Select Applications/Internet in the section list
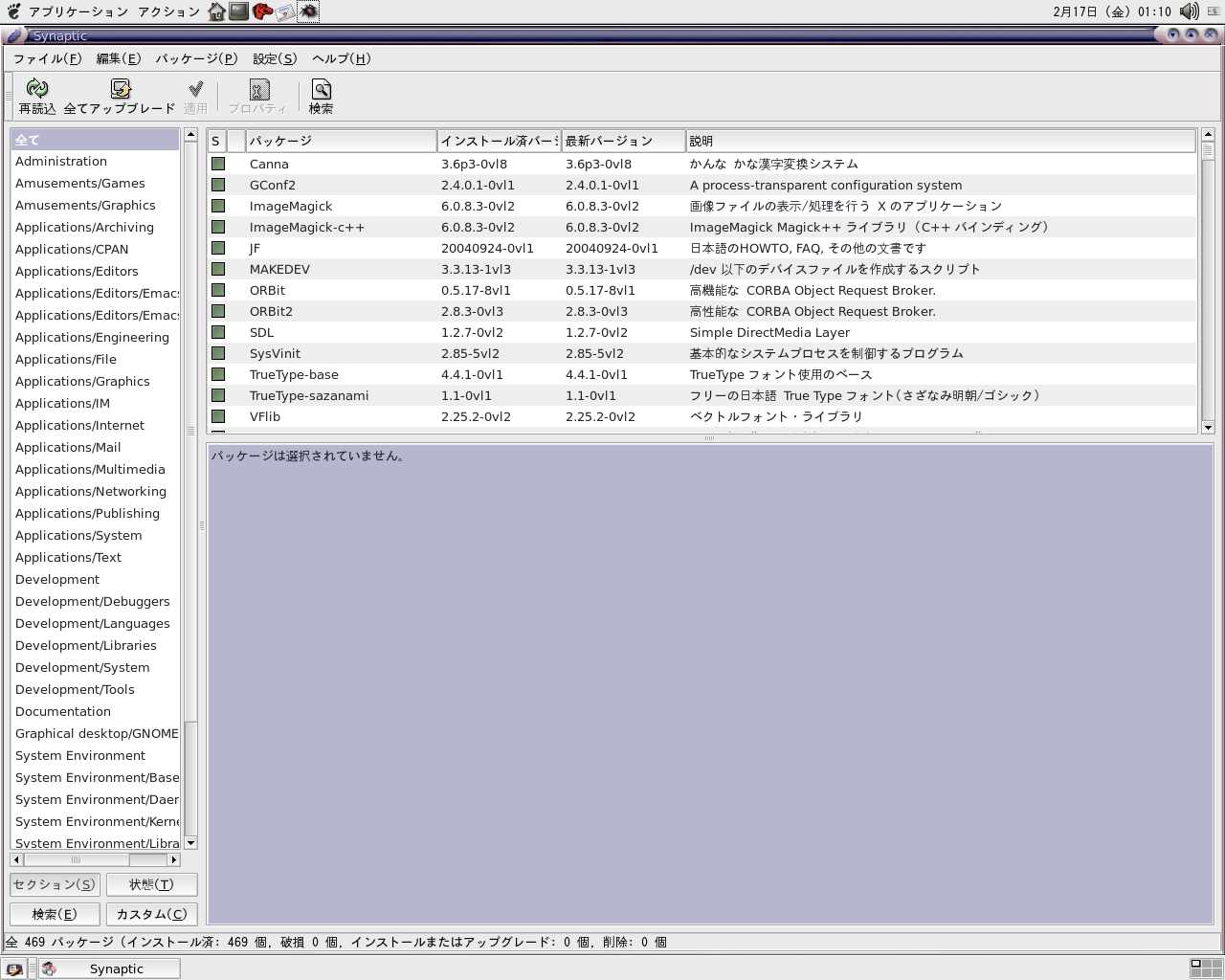The width and height of the screenshot is (1225, 980). (x=79, y=425)
